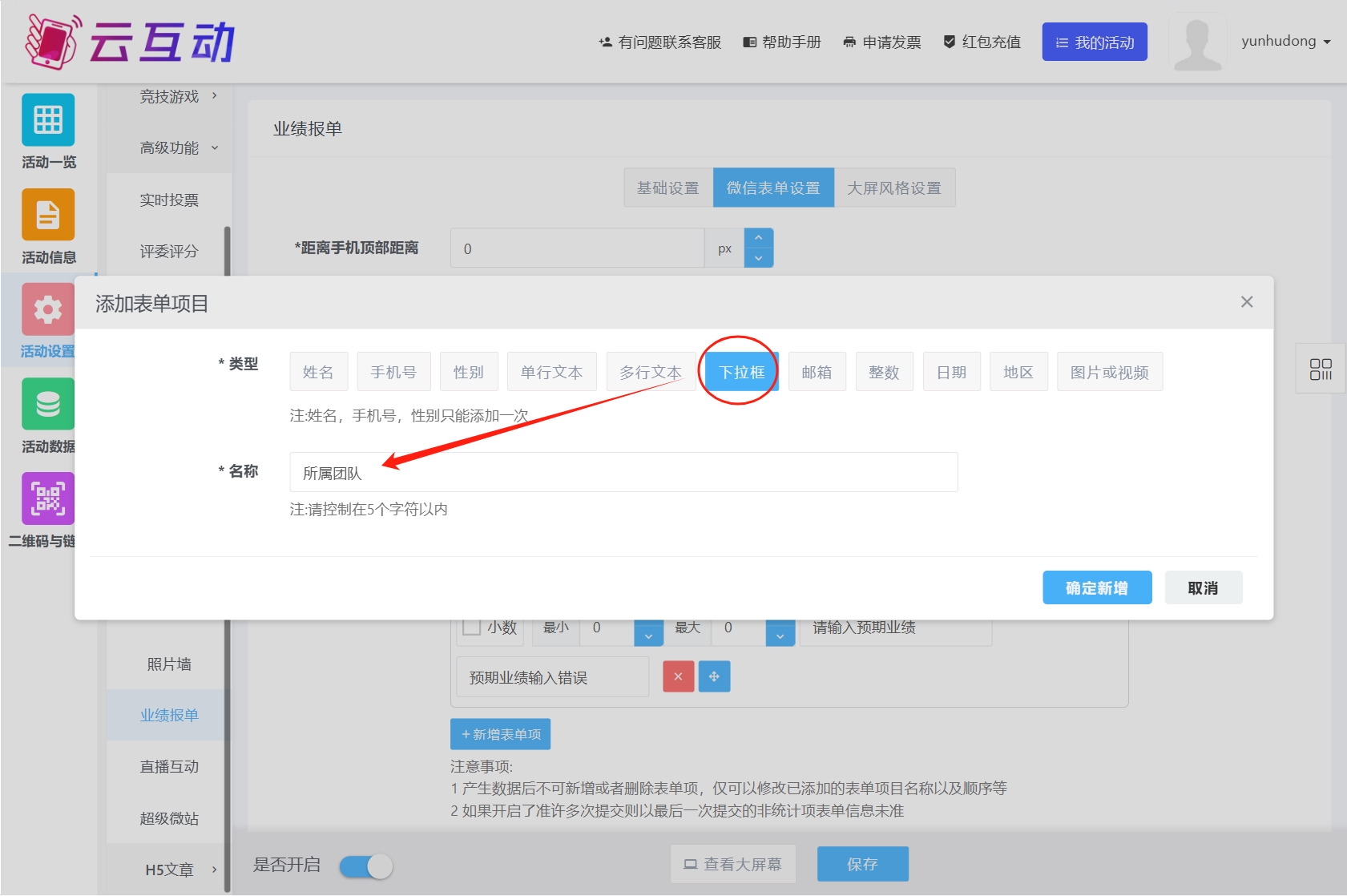Open the 帮助手册 link
Viewport: 1347px width, 896px height.
click(x=782, y=42)
